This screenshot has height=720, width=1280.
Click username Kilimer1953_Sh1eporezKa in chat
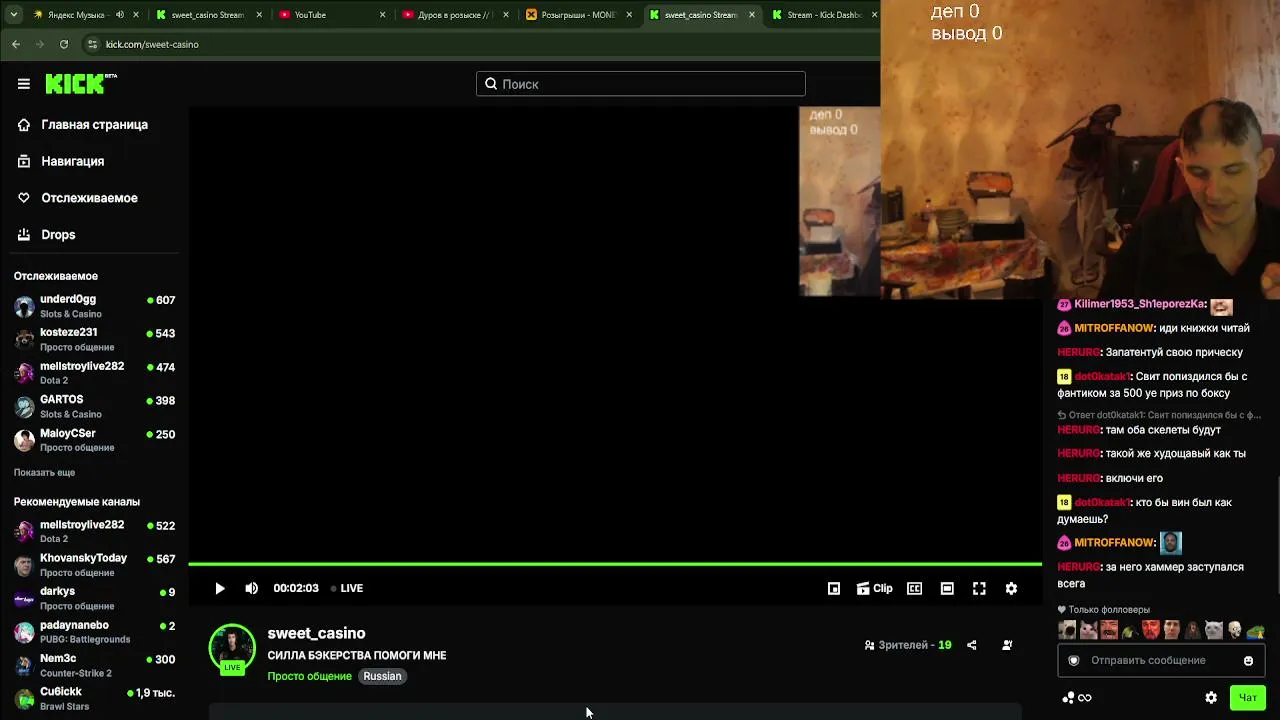coord(1140,304)
